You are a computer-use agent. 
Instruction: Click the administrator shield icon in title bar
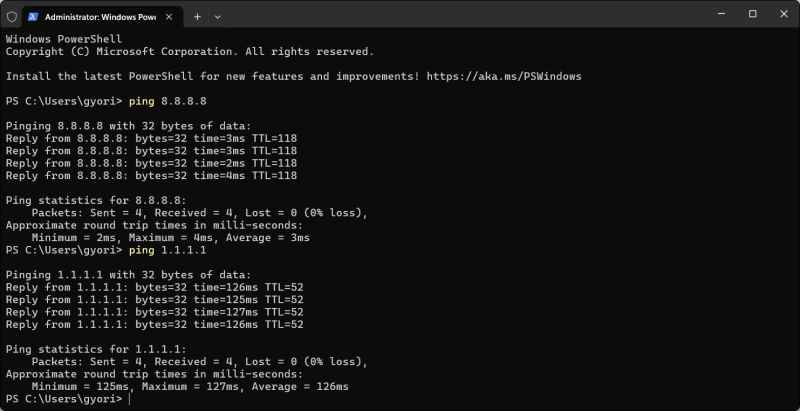tap(12, 17)
